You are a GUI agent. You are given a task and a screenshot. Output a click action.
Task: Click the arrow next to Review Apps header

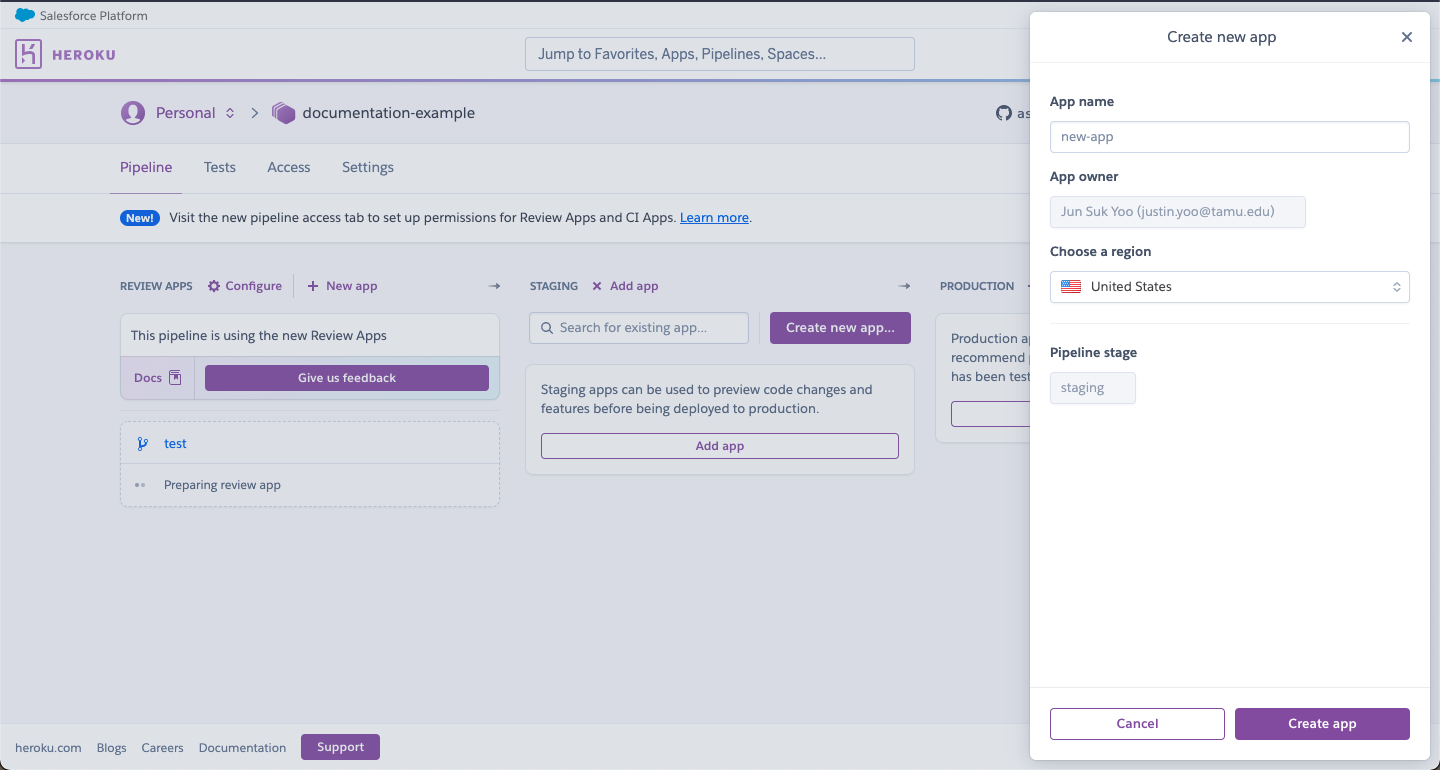(494, 286)
